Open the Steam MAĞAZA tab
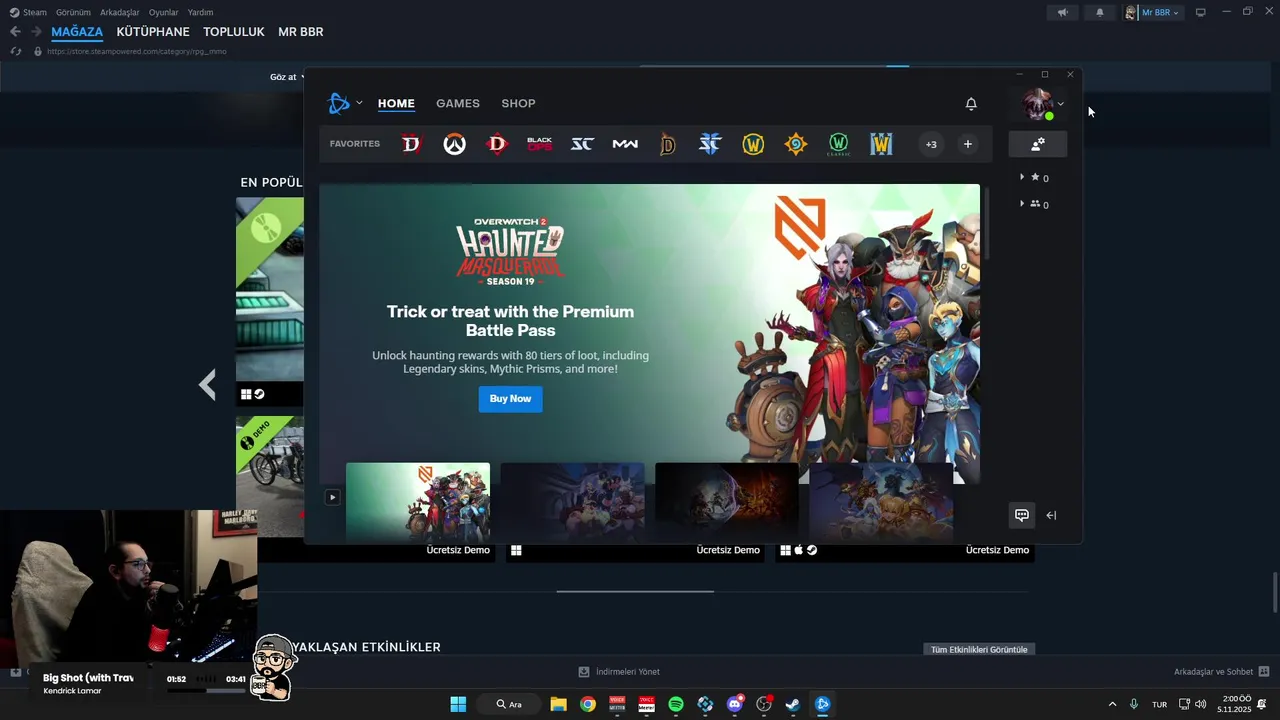This screenshot has height=720, width=1280. (x=77, y=32)
